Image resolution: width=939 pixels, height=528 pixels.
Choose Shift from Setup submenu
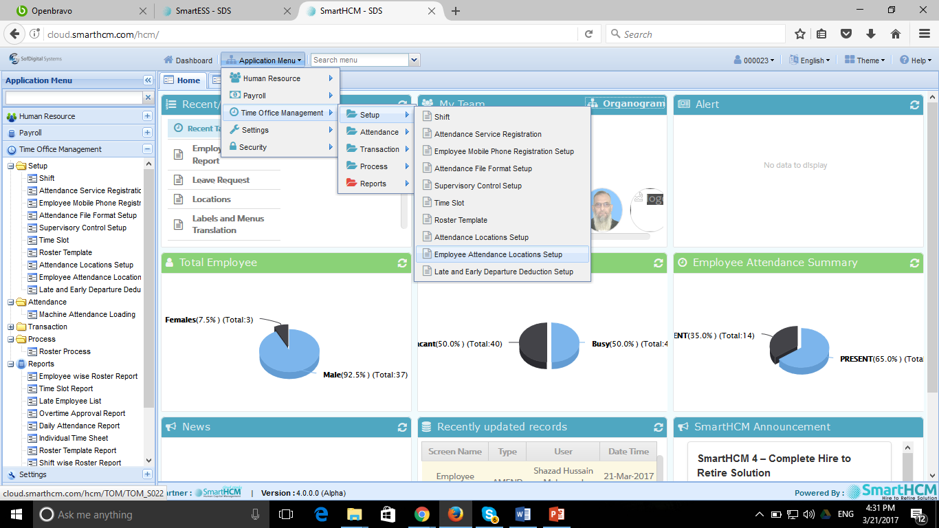502,117
